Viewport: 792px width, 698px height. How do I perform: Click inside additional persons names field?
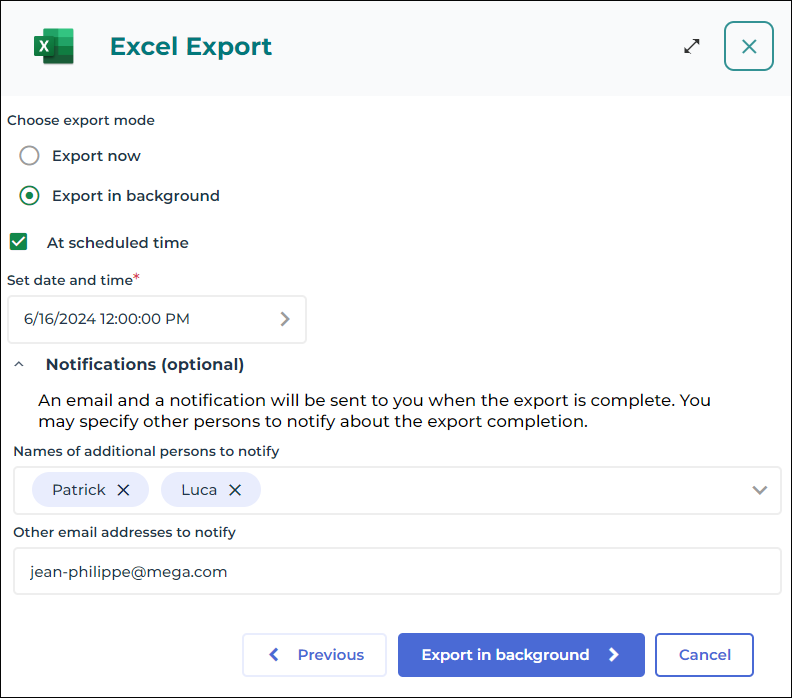pos(500,490)
